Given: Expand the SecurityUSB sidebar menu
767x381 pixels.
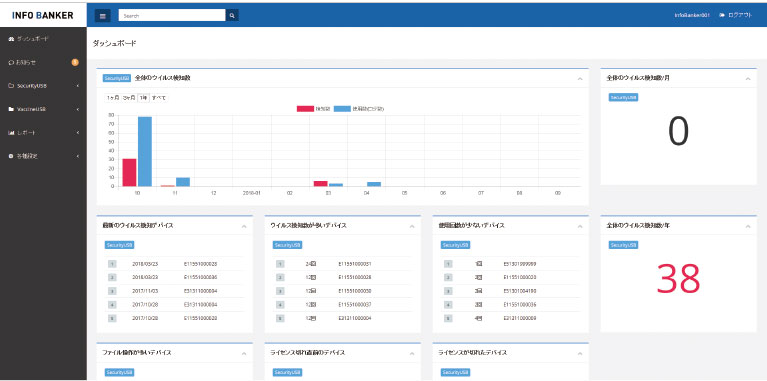Looking at the screenshot, I should (x=43, y=86).
